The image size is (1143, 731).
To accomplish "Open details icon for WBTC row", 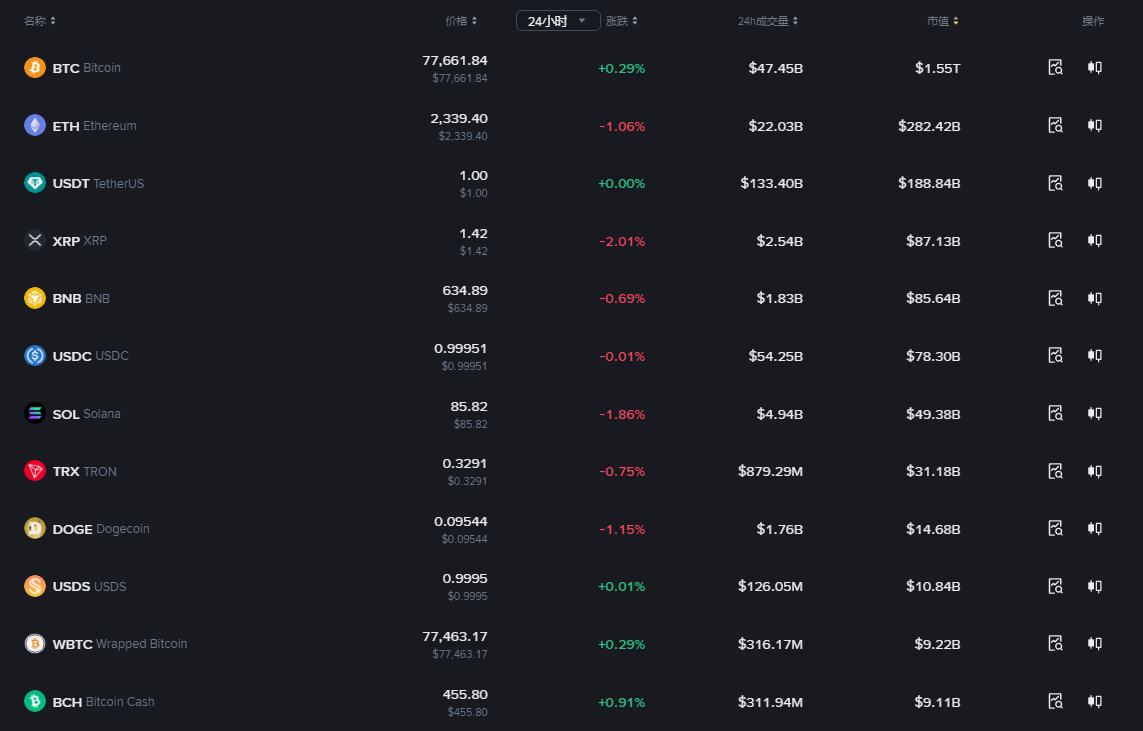I will pyautogui.click(x=1055, y=644).
